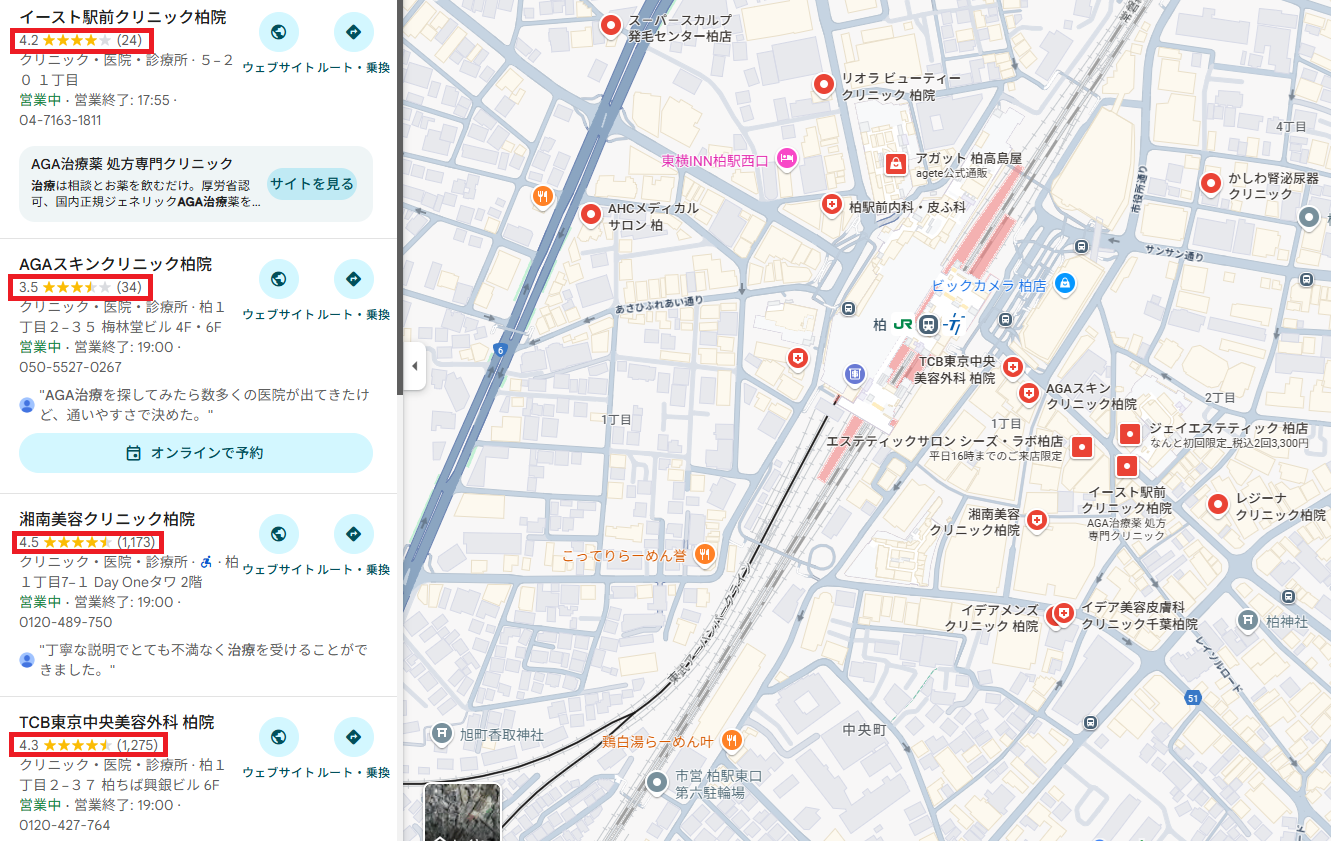Select 市営 柏駅東口第六駐輪場 pin

(x=656, y=782)
